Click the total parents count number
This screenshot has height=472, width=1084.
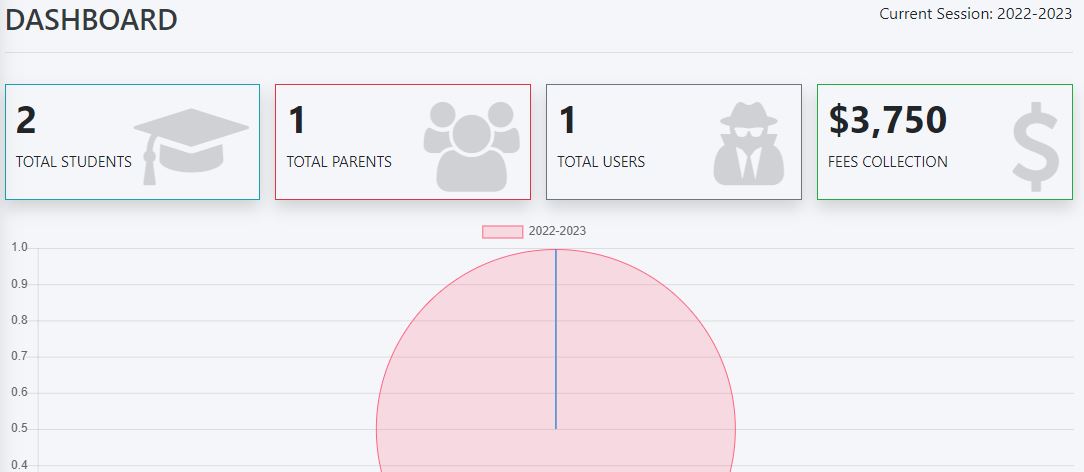tap(297, 121)
